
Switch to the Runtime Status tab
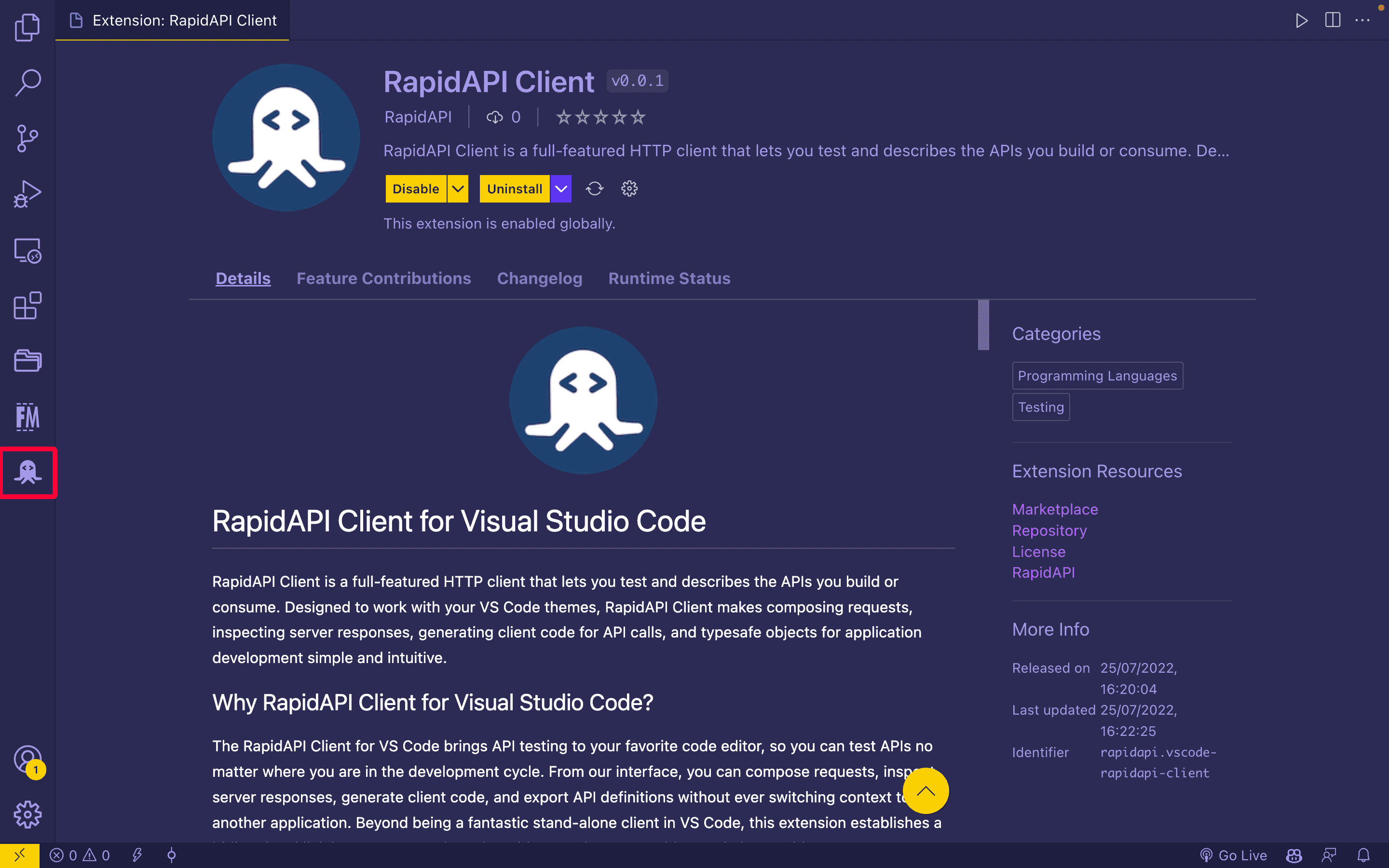click(669, 278)
